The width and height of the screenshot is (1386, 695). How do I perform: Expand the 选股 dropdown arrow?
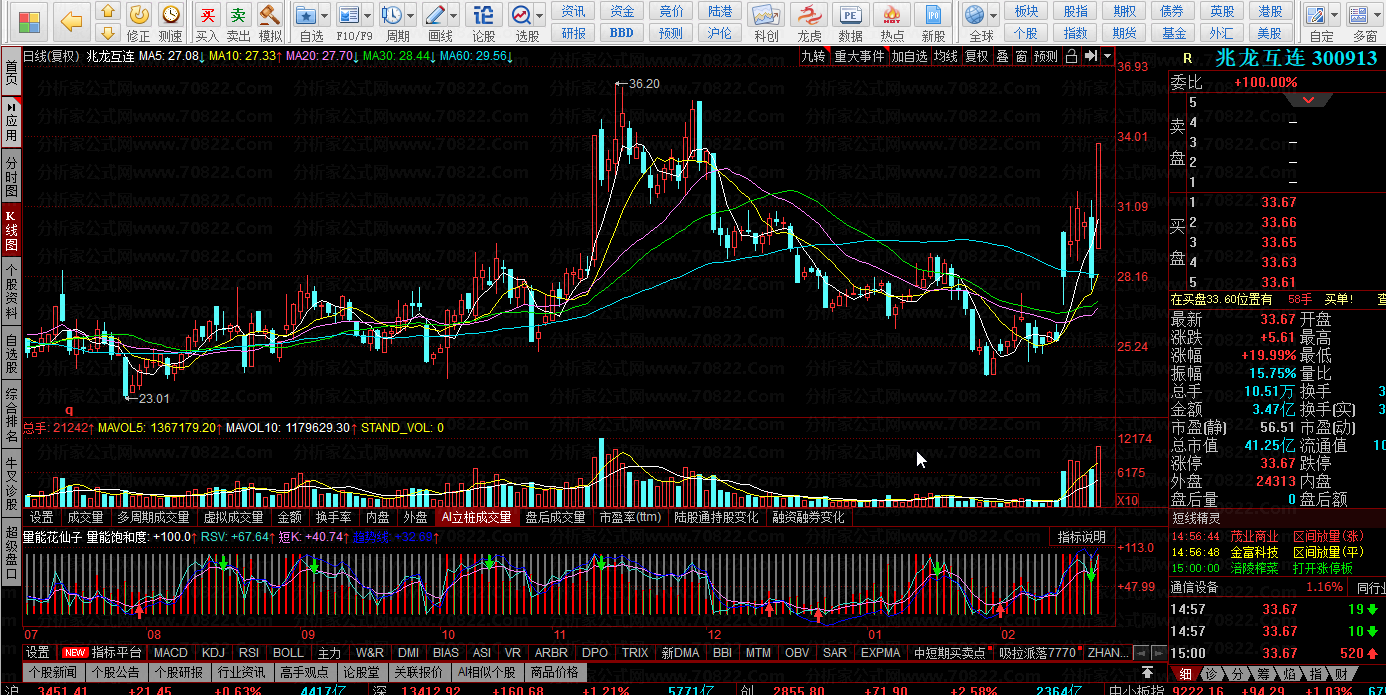click(x=541, y=17)
